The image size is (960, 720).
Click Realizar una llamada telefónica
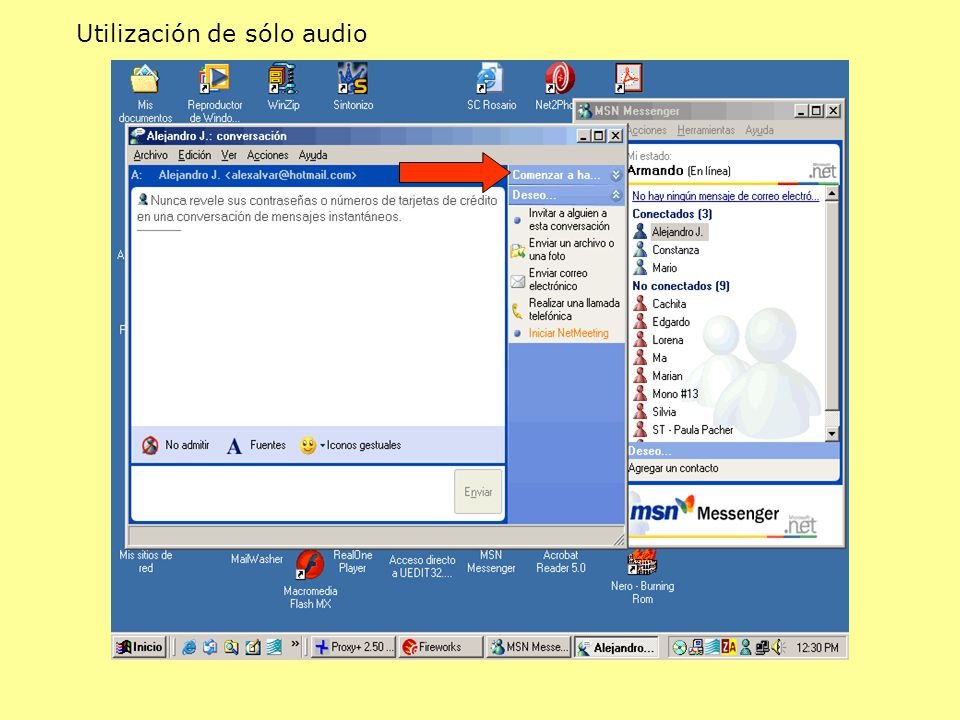[574, 309]
